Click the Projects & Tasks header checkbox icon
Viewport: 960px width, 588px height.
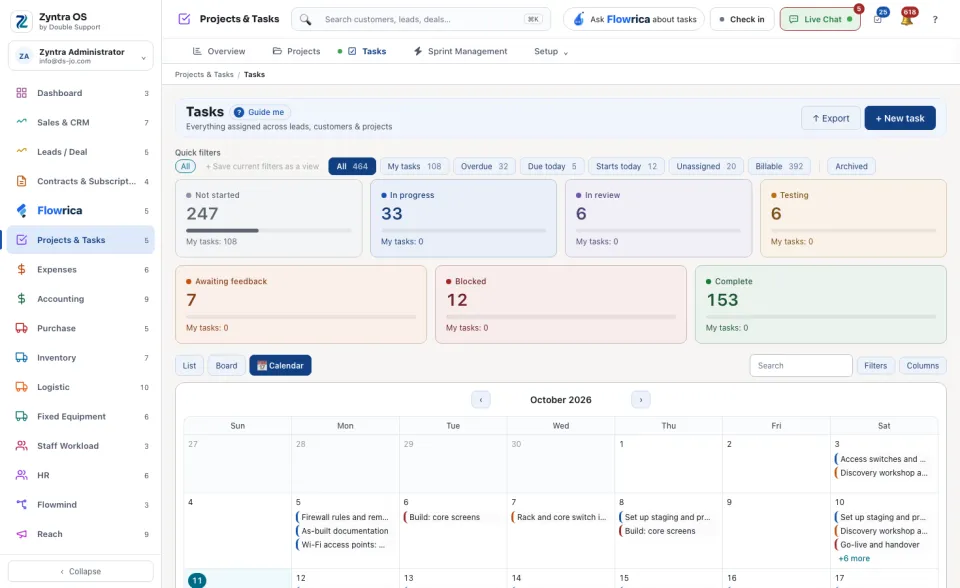[x=184, y=19]
